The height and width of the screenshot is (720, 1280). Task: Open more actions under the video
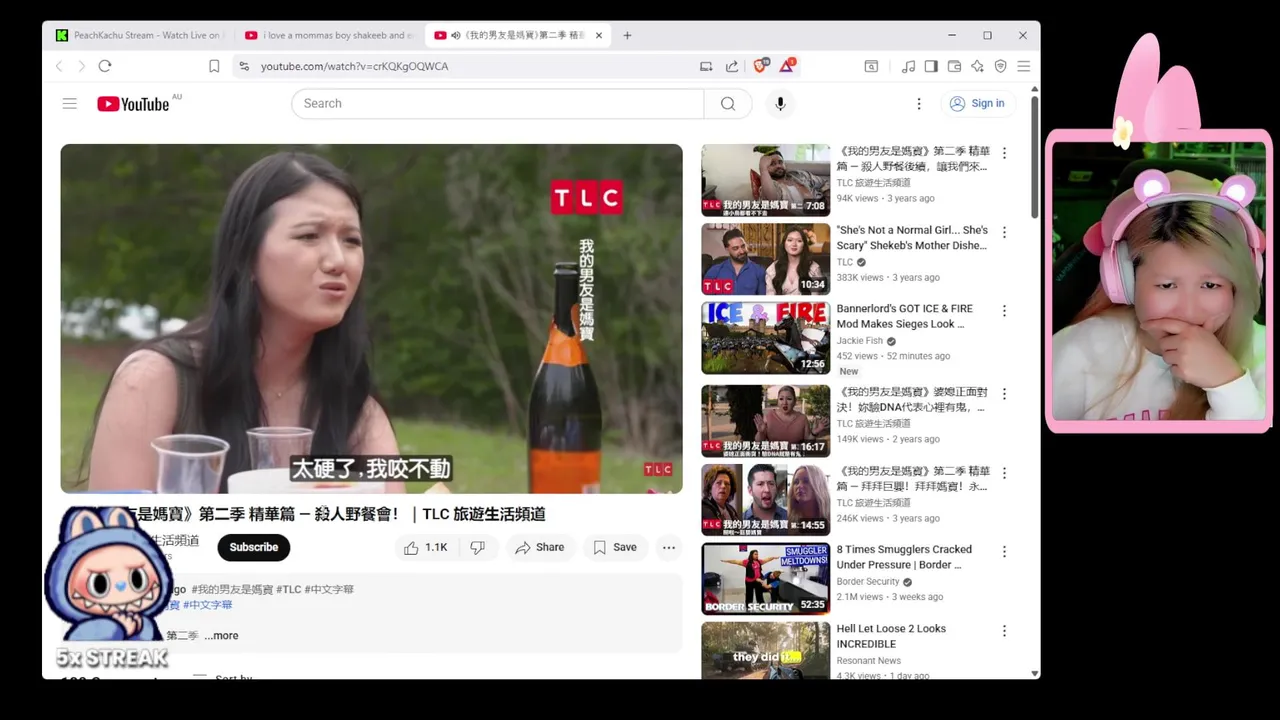point(669,548)
